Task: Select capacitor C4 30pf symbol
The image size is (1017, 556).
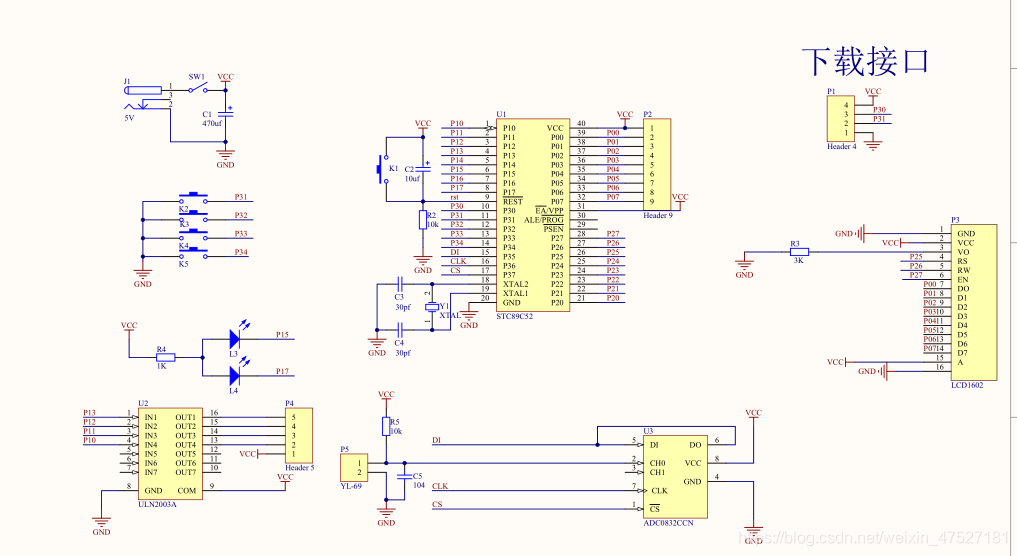Action: 400,330
